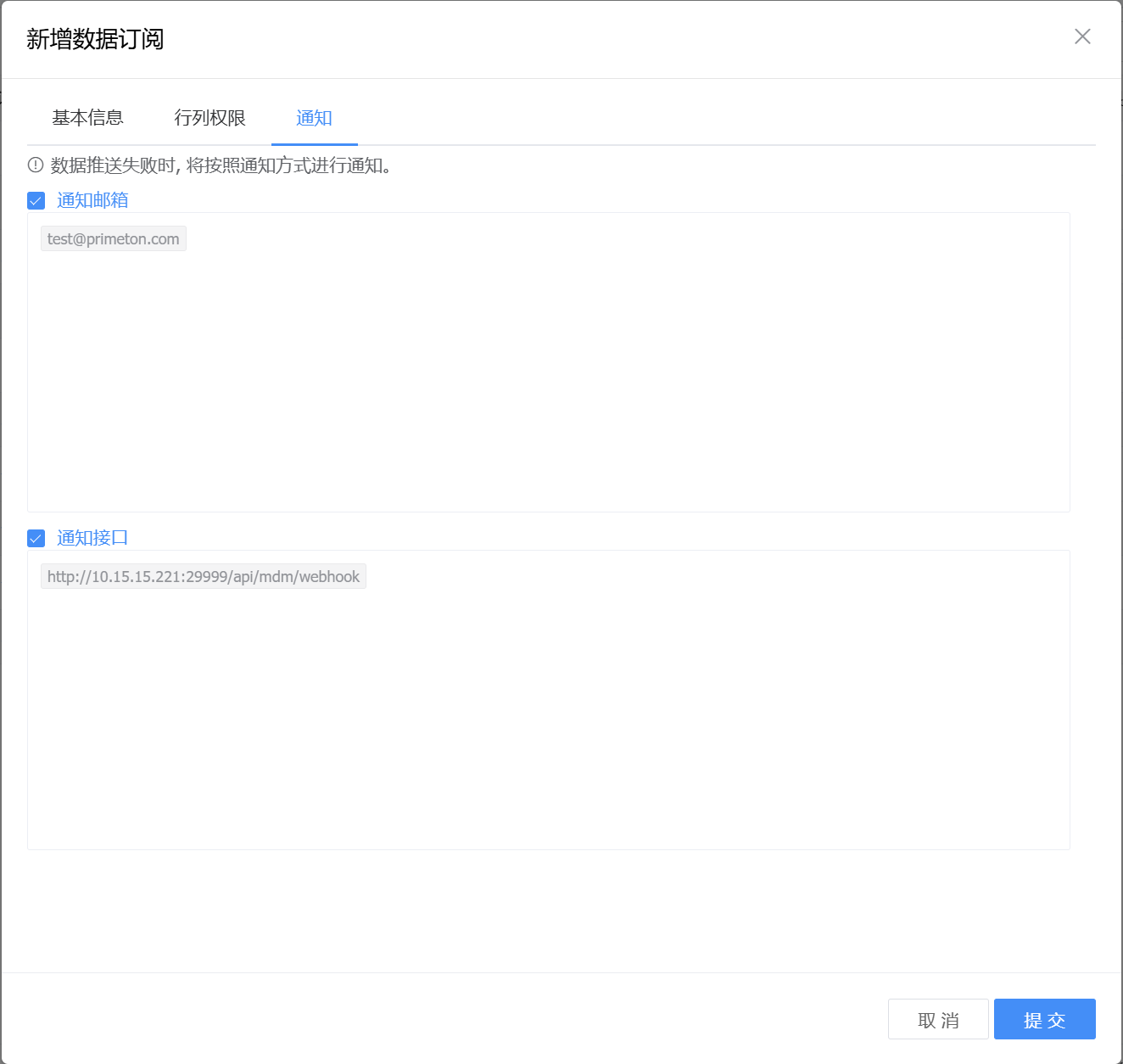Click the info icon beside the push-failure notice
The image size is (1123, 1064).
pyautogui.click(x=36, y=165)
